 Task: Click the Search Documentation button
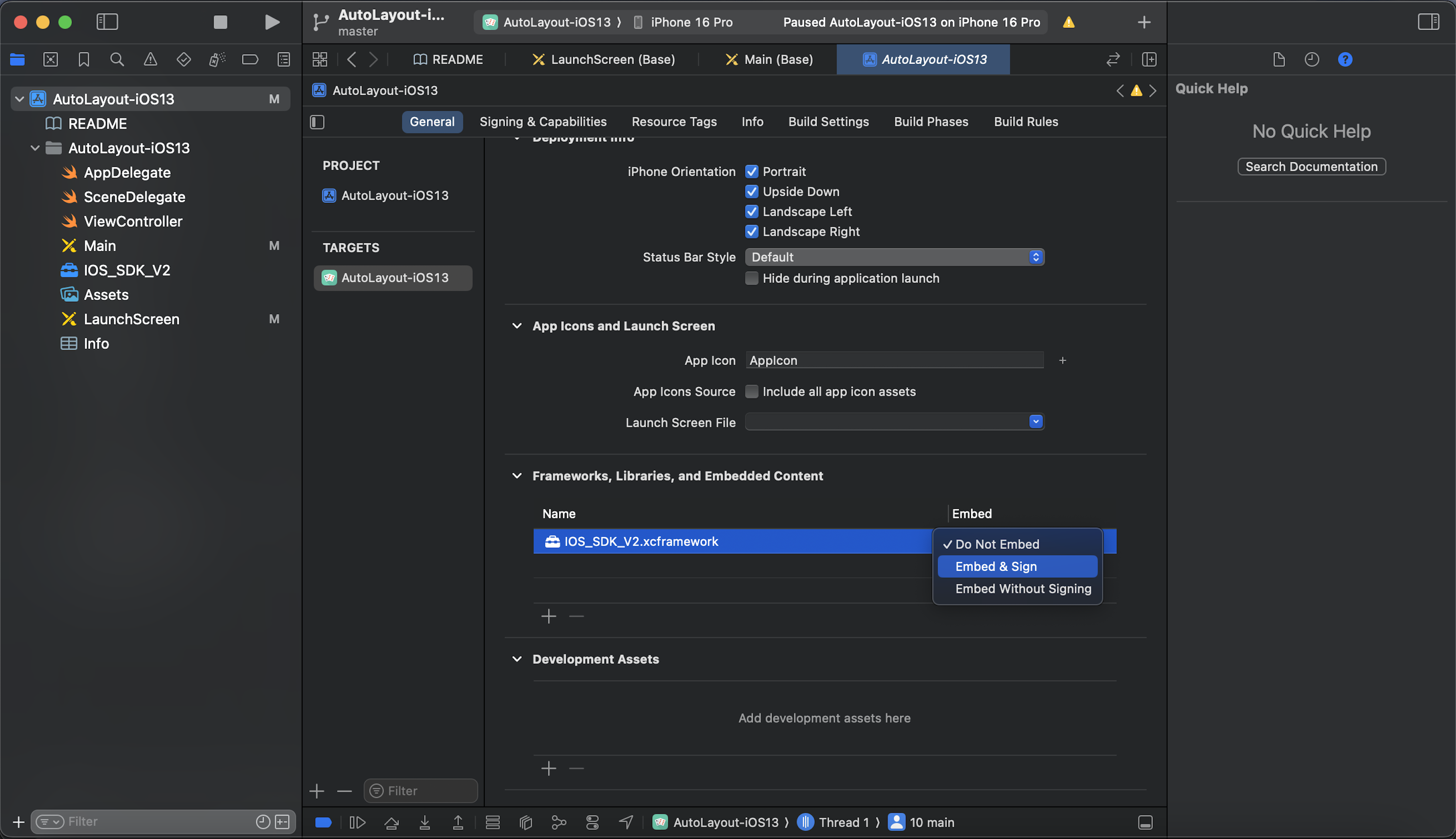tap(1311, 167)
